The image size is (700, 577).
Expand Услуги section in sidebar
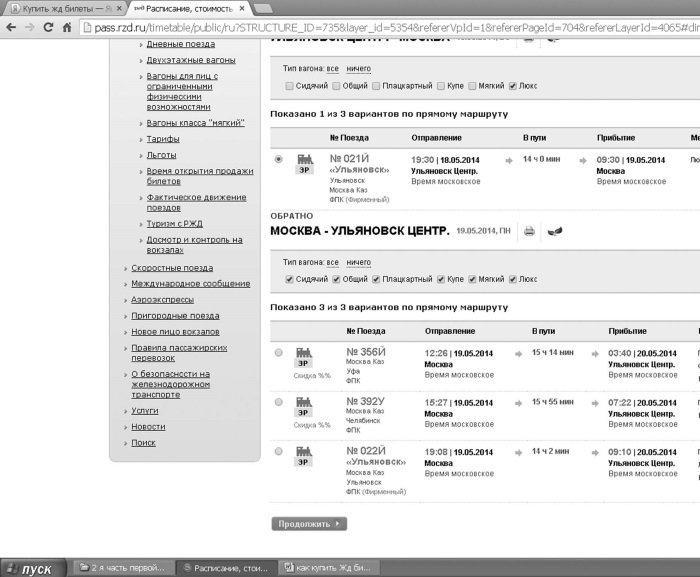click(x=145, y=410)
